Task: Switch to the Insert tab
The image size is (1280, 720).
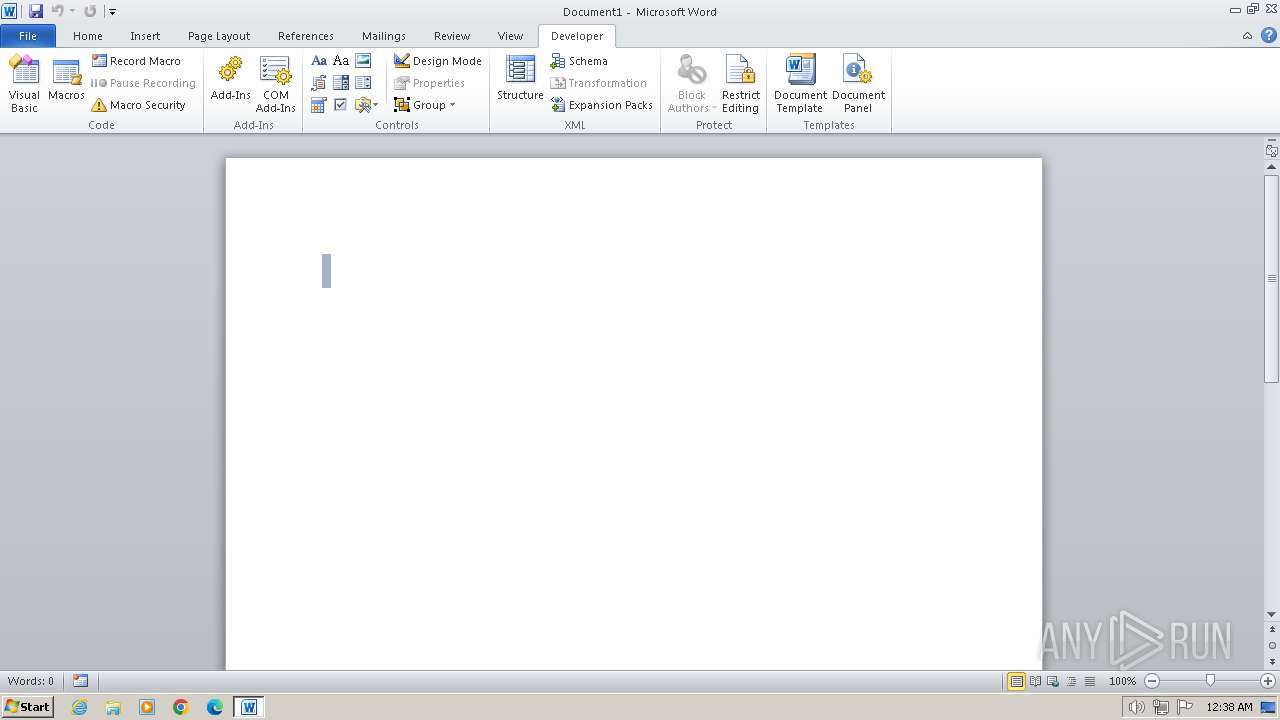Action: 145,36
